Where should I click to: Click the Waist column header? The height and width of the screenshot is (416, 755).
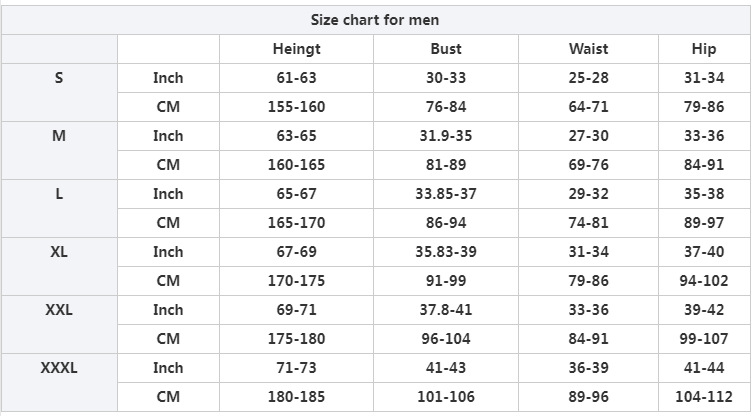(x=588, y=49)
